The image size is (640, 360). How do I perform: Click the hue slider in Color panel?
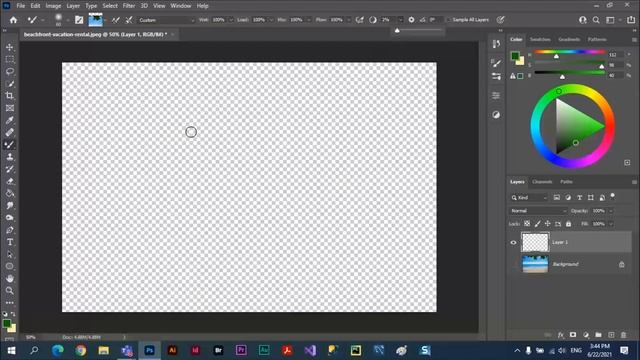coord(570,52)
